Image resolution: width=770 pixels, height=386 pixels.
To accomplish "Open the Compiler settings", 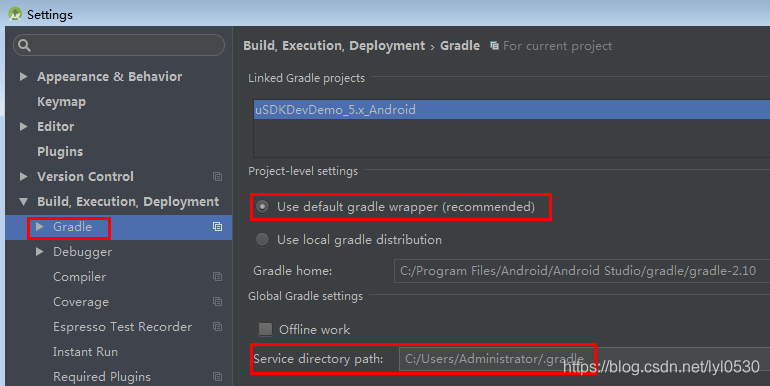I will (80, 277).
